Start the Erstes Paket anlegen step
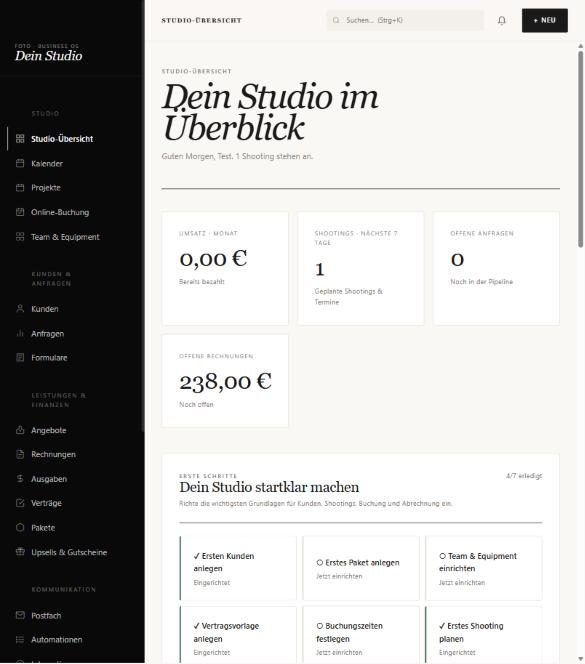585x664 pixels. pos(361,568)
